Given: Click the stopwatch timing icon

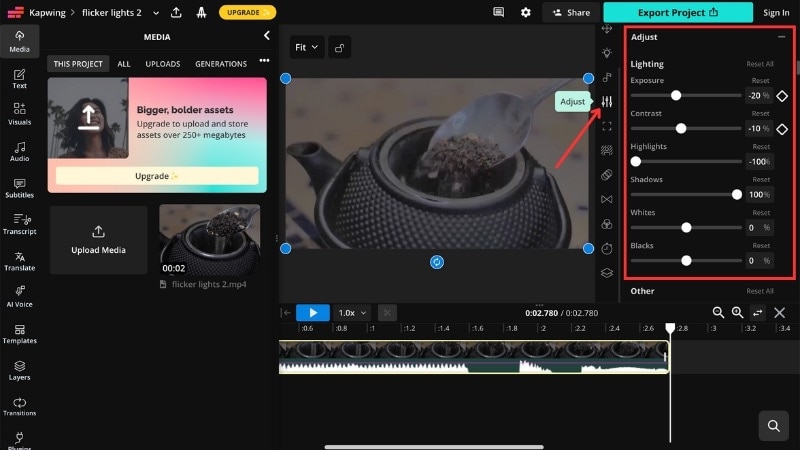Looking at the screenshot, I should point(607,248).
